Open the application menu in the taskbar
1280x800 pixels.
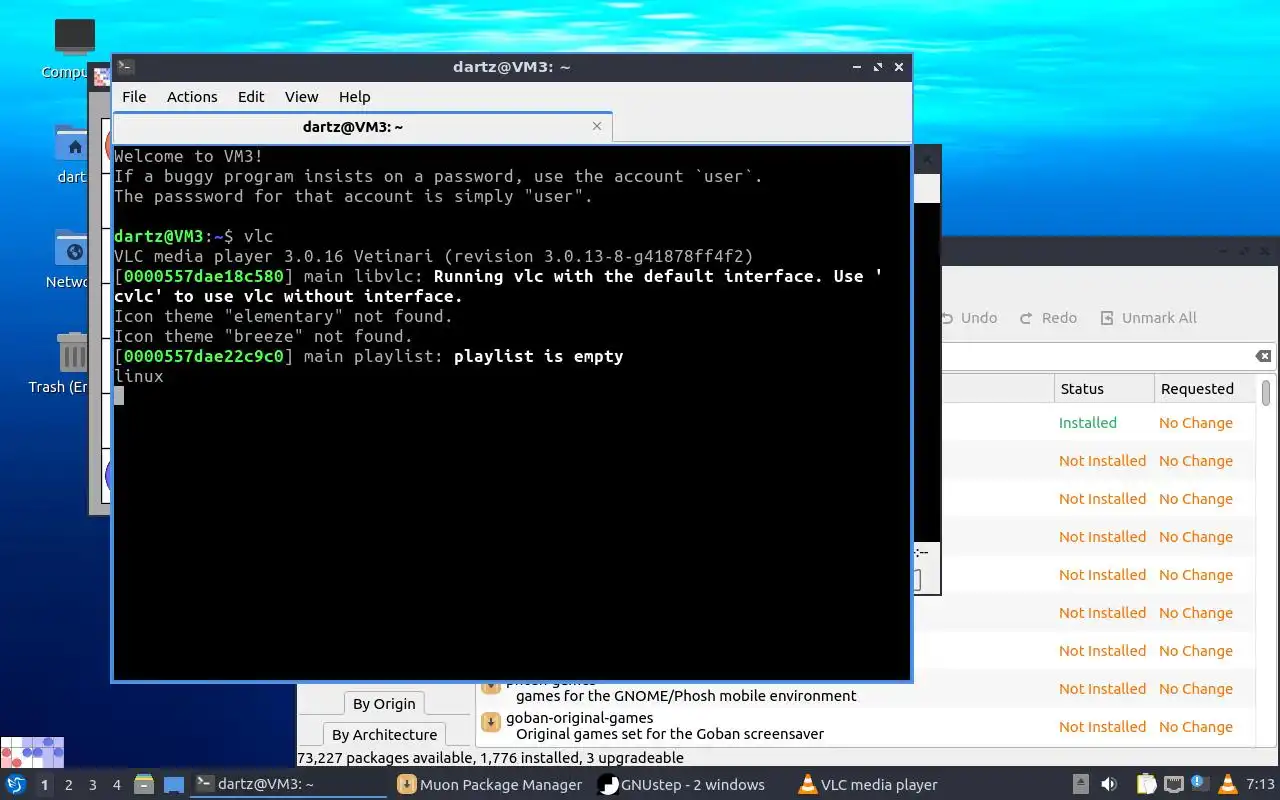tap(15, 784)
